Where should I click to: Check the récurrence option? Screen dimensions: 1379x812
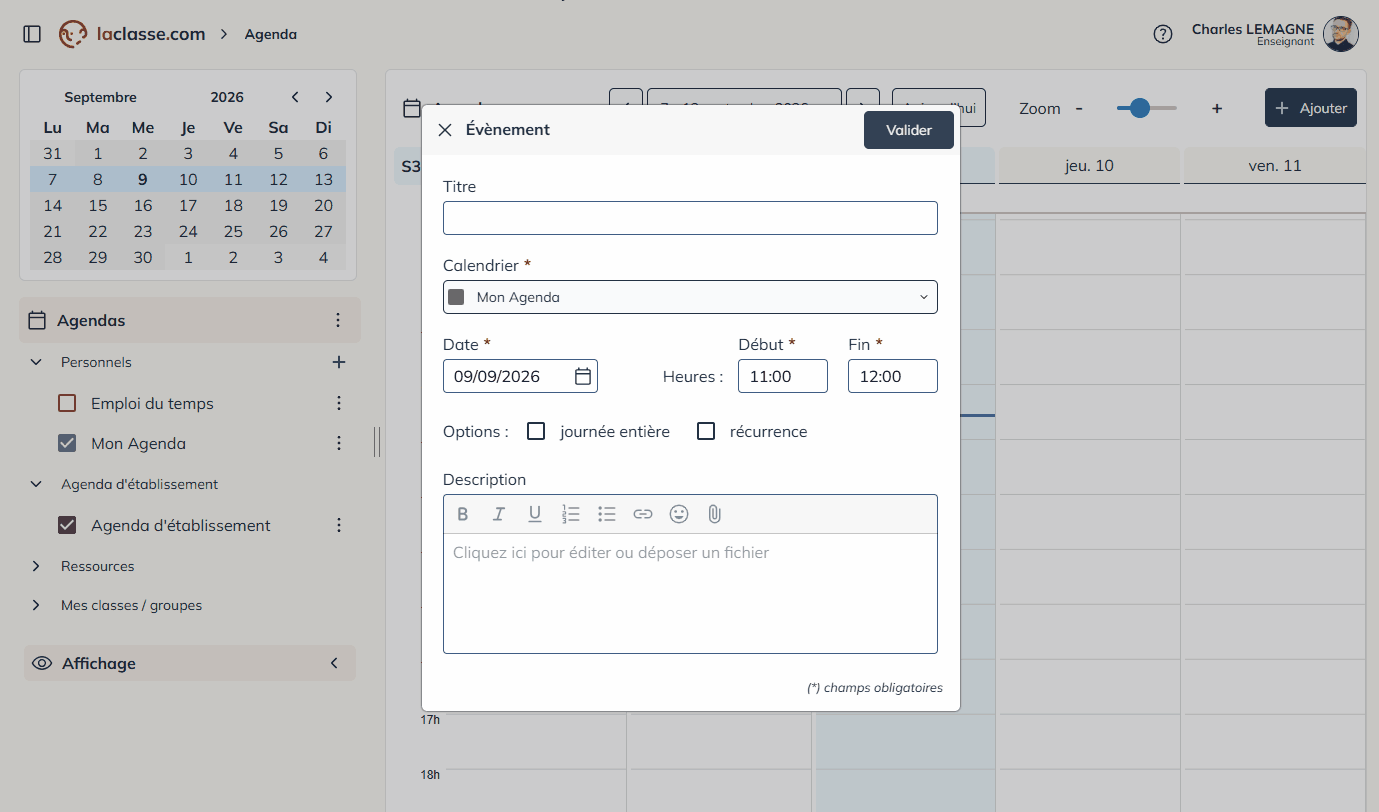(x=706, y=431)
